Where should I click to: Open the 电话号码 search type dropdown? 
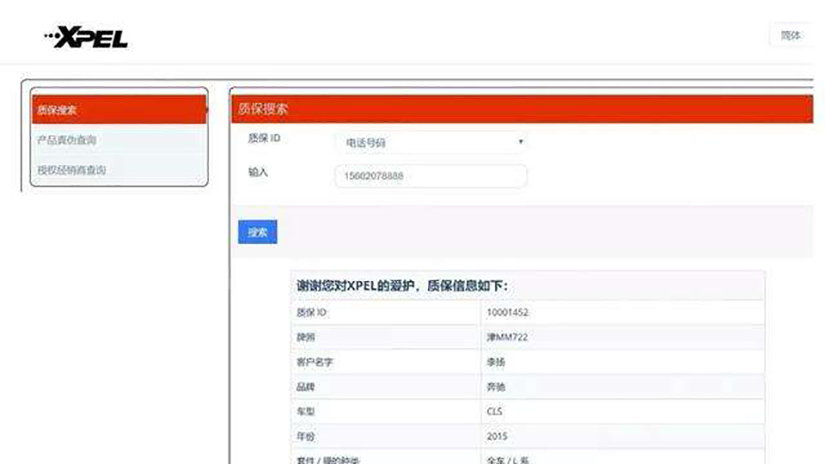[x=431, y=143]
